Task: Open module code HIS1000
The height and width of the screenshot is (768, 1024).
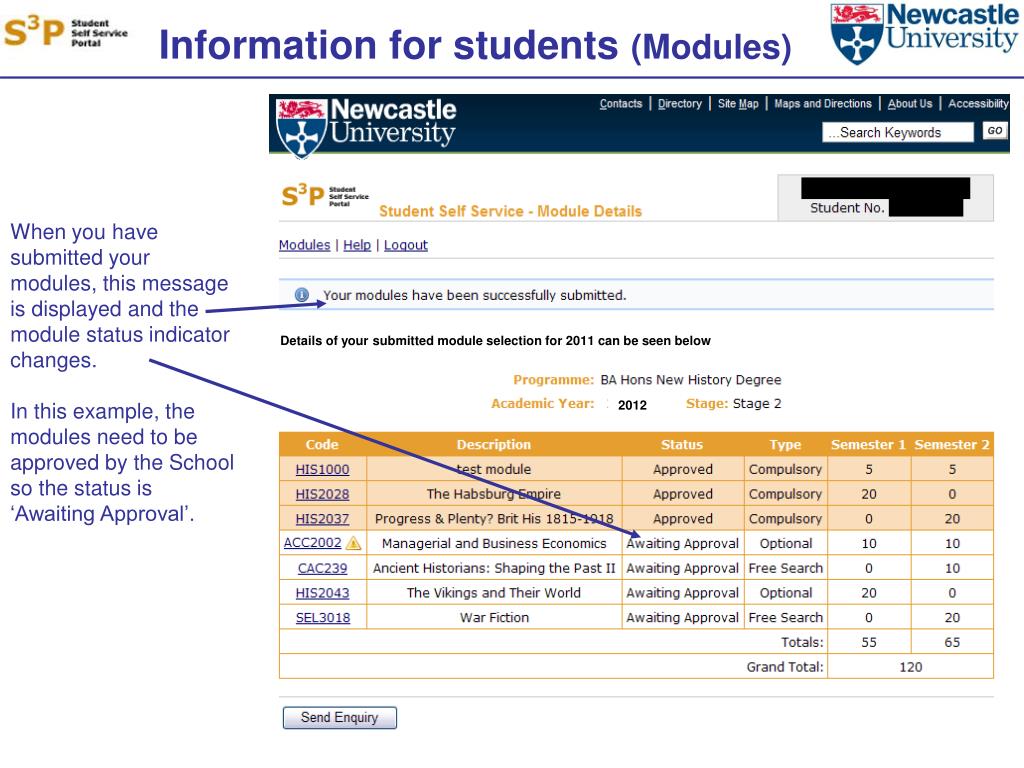Action: (x=322, y=469)
